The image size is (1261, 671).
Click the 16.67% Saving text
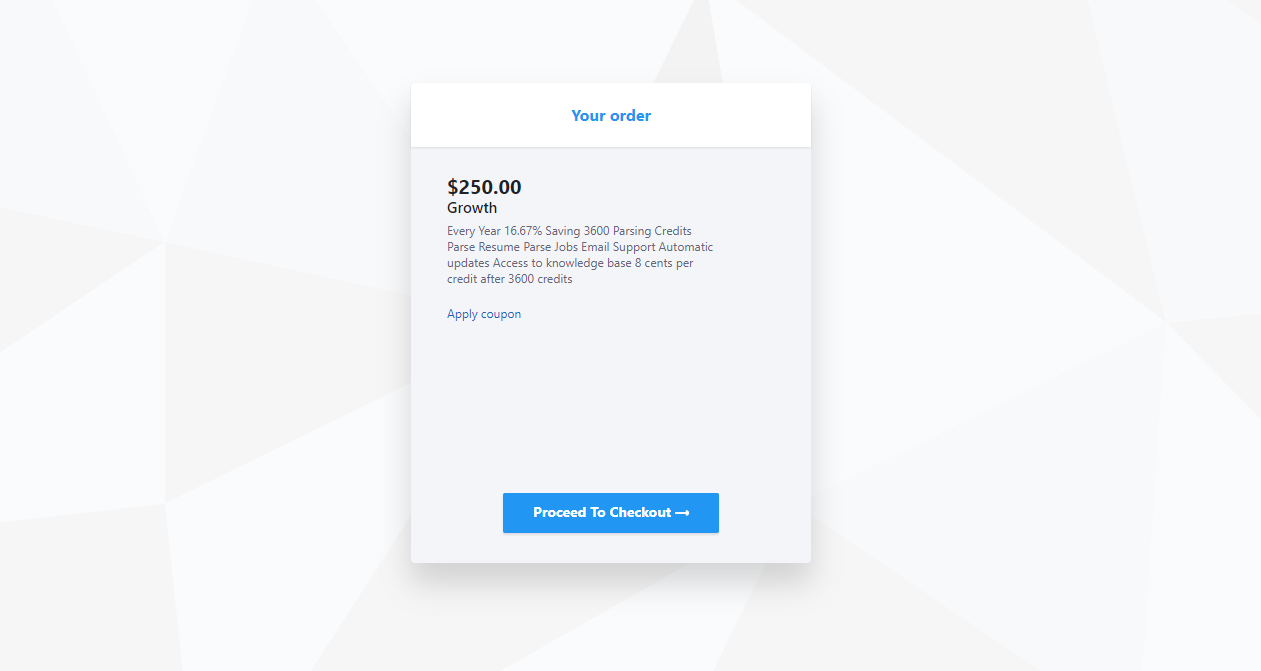coord(542,231)
